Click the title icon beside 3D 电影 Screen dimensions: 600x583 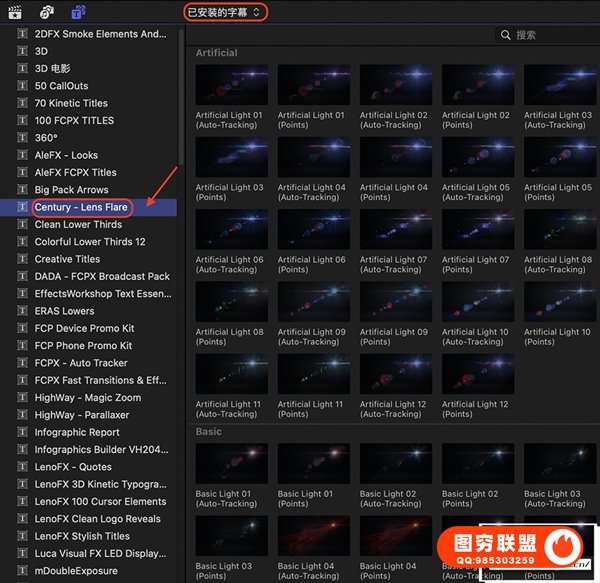[x=22, y=68]
